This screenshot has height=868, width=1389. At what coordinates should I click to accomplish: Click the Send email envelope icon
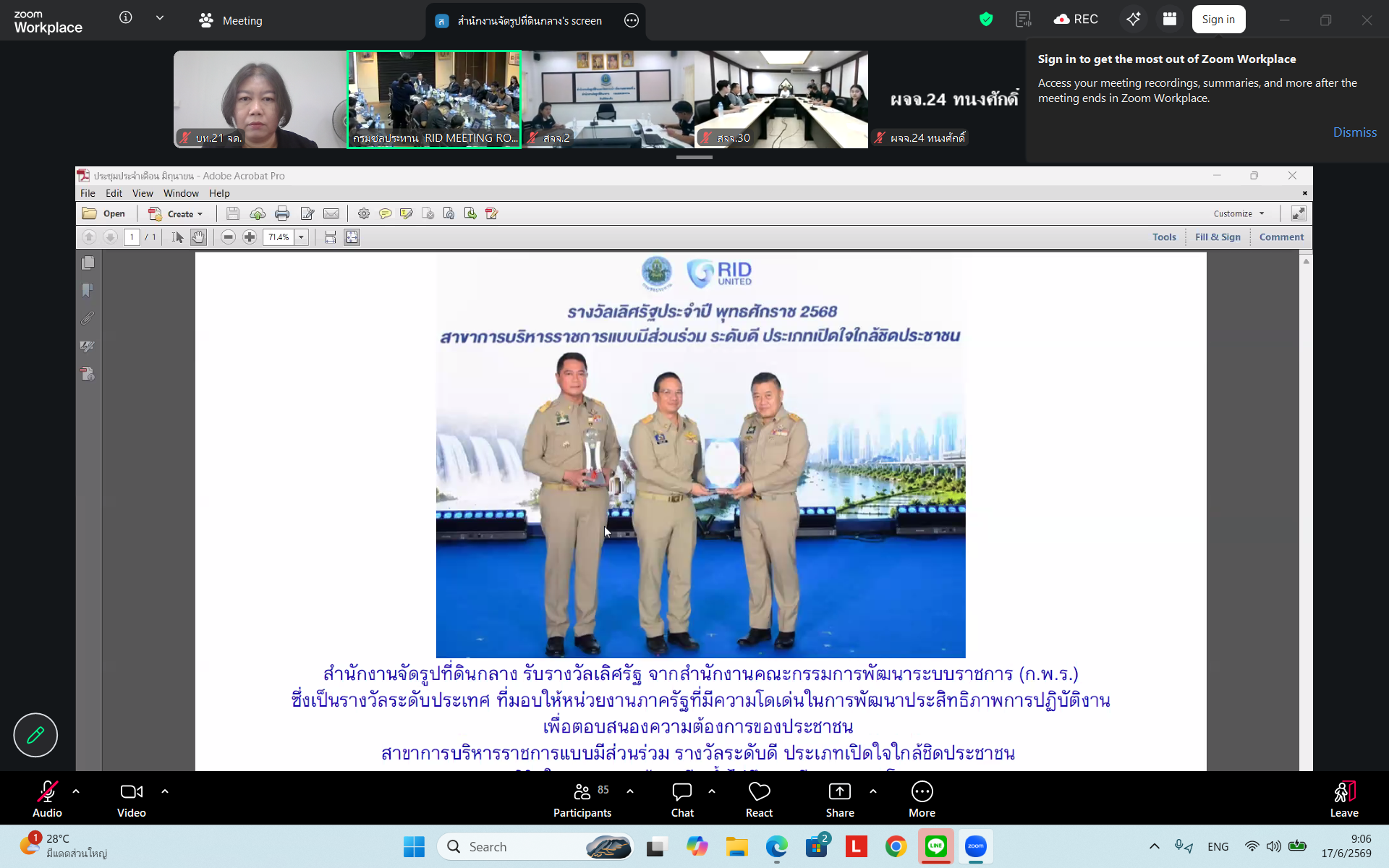331,213
